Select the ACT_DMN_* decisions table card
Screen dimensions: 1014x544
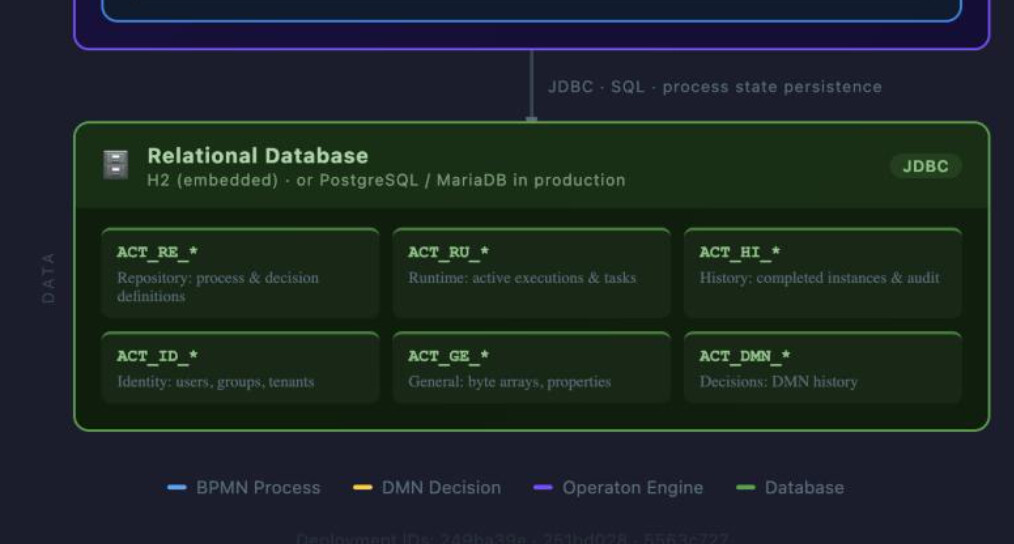coord(822,368)
